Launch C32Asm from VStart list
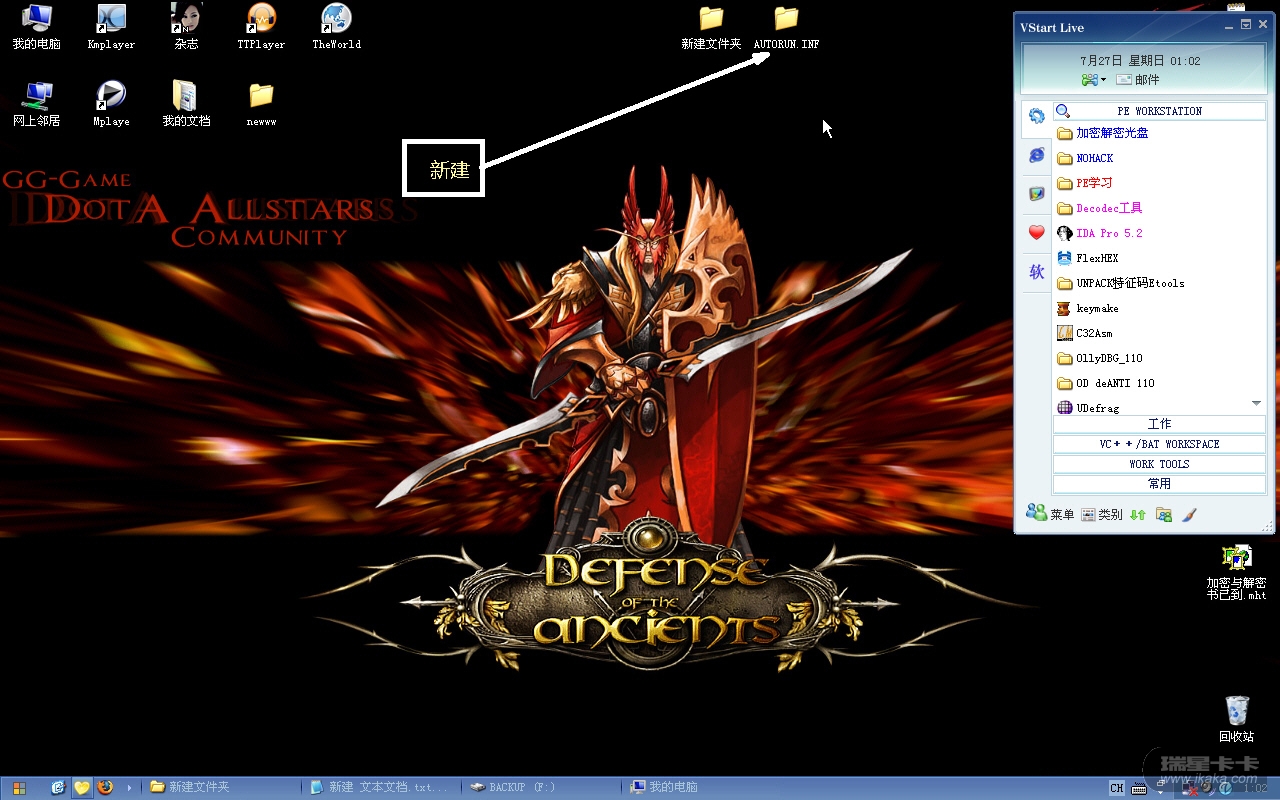 (x=1085, y=333)
